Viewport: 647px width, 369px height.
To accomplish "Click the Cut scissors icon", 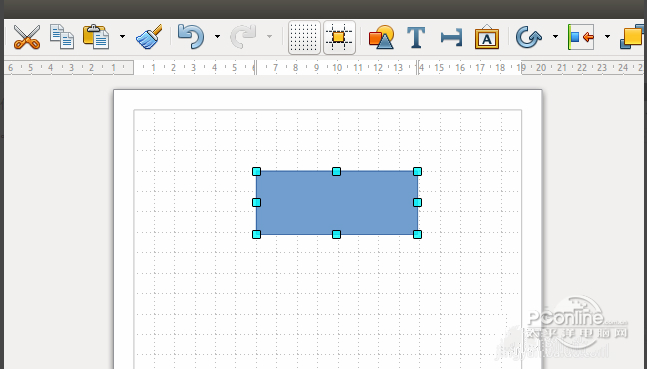I will coord(27,37).
